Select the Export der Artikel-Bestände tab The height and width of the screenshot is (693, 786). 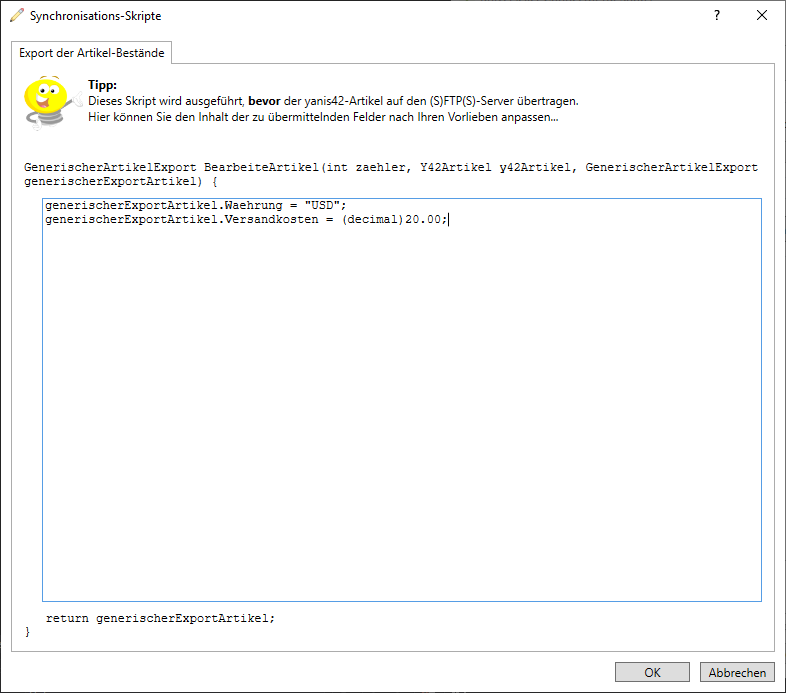click(x=92, y=52)
